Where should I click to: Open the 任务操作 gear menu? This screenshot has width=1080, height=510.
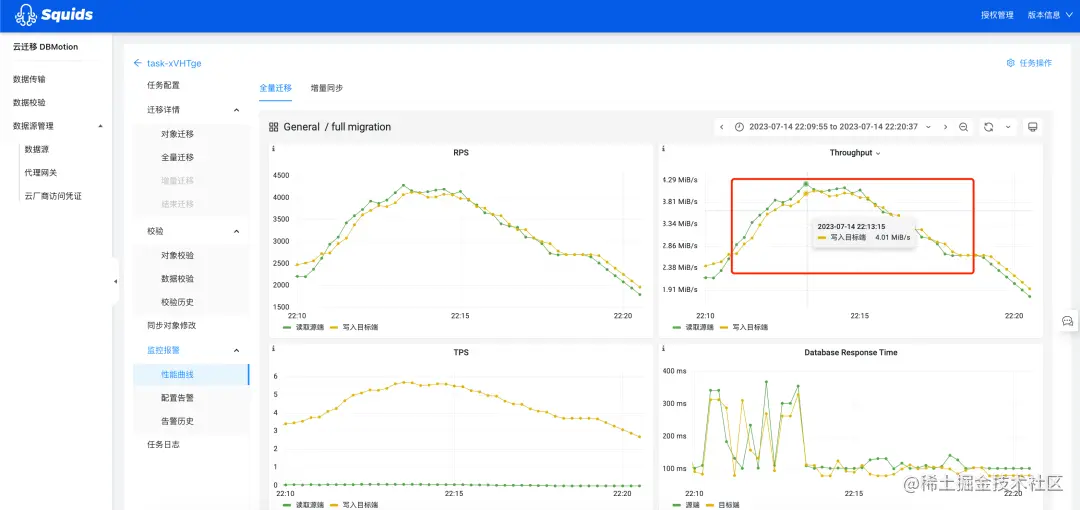click(x=1029, y=63)
